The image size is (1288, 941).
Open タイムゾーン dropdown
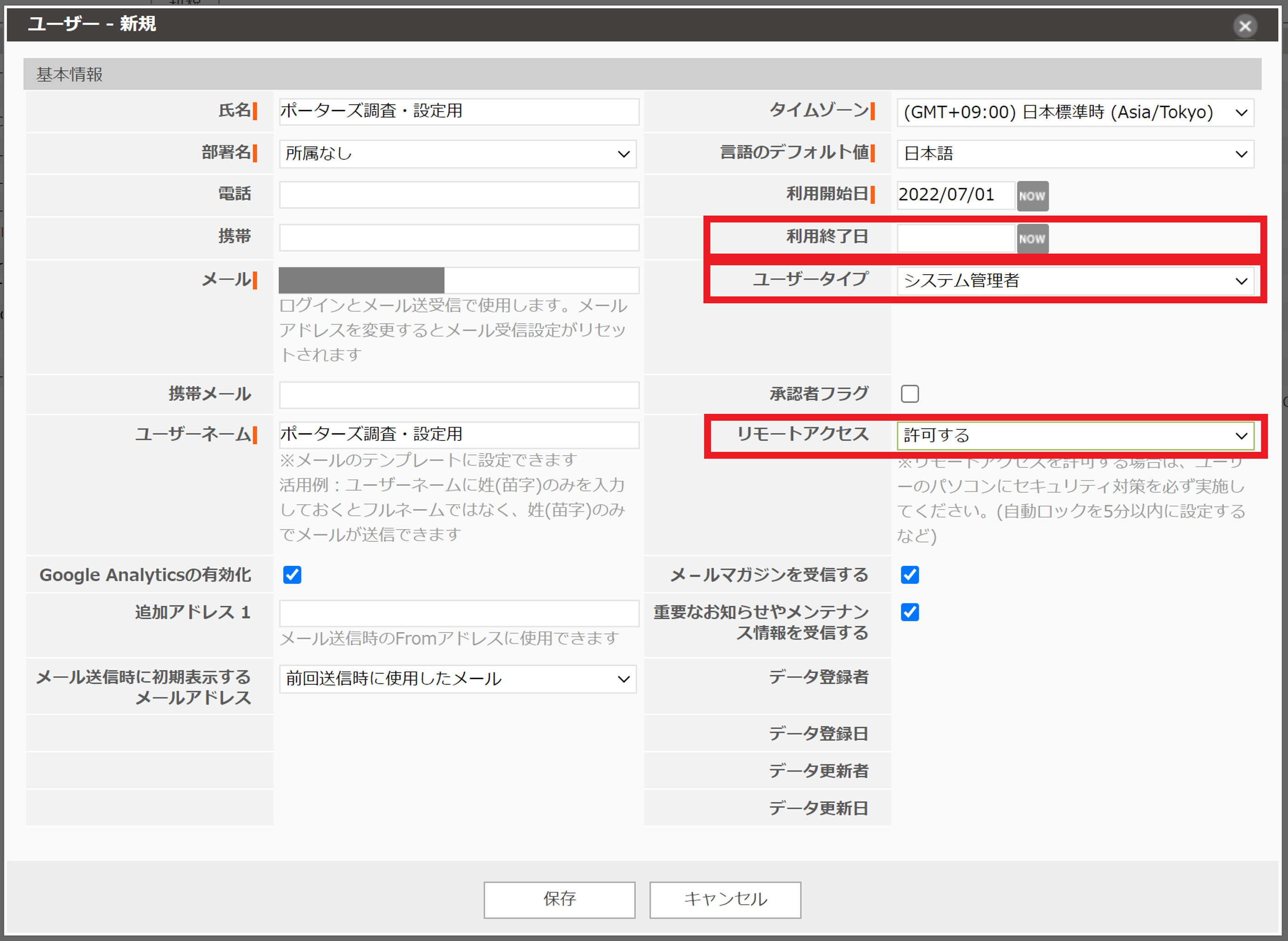tap(1075, 113)
